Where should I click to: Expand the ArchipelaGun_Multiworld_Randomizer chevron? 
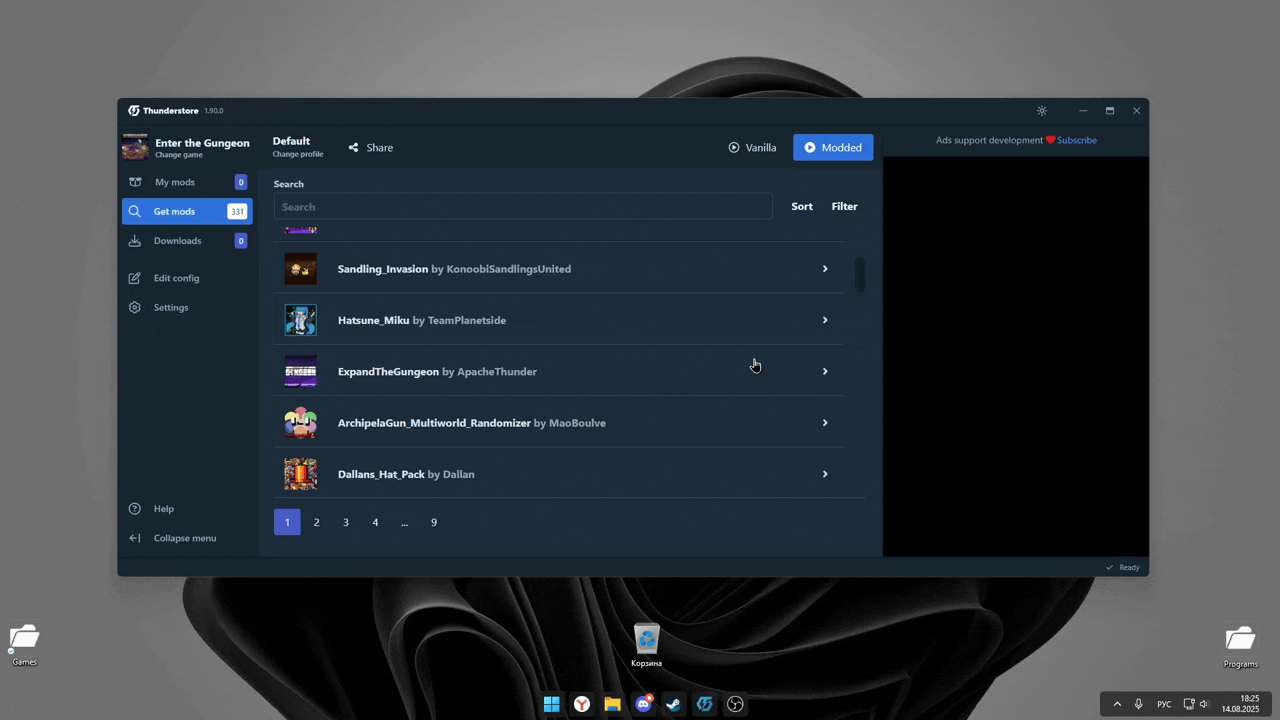[825, 423]
